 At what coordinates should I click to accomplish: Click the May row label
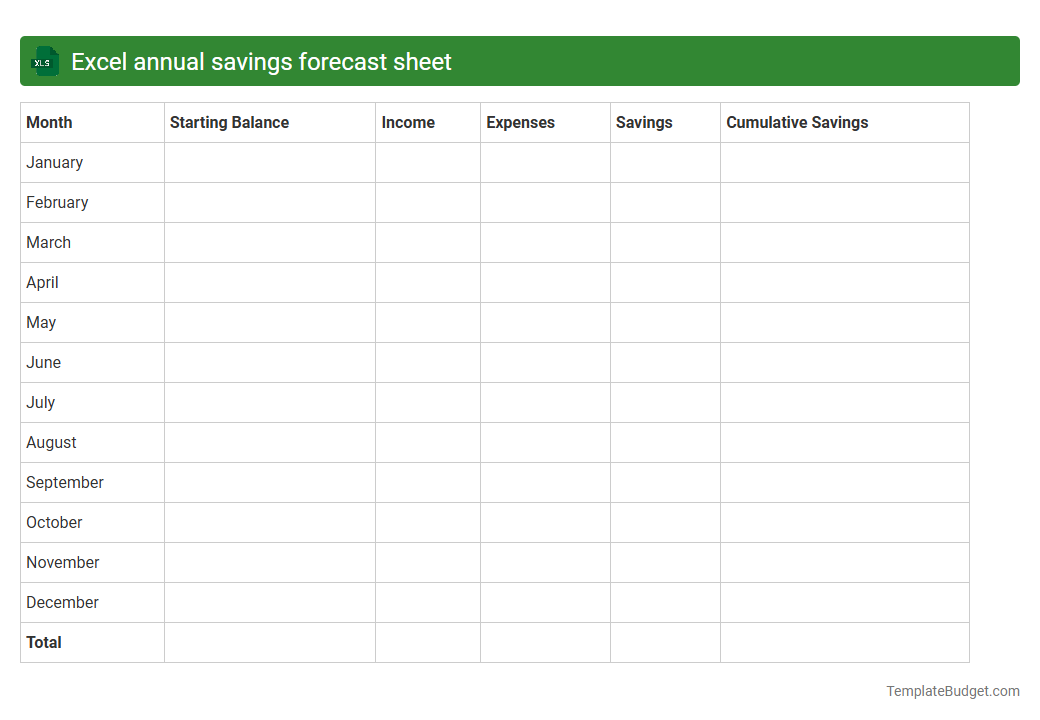(x=41, y=322)
